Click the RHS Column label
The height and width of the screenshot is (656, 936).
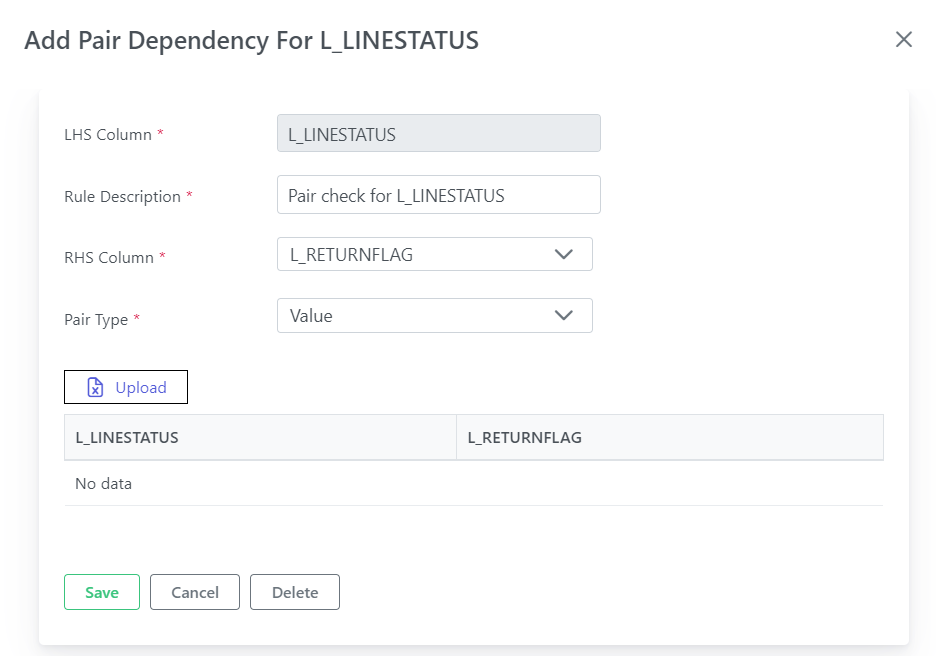click(x=109, y=258)
